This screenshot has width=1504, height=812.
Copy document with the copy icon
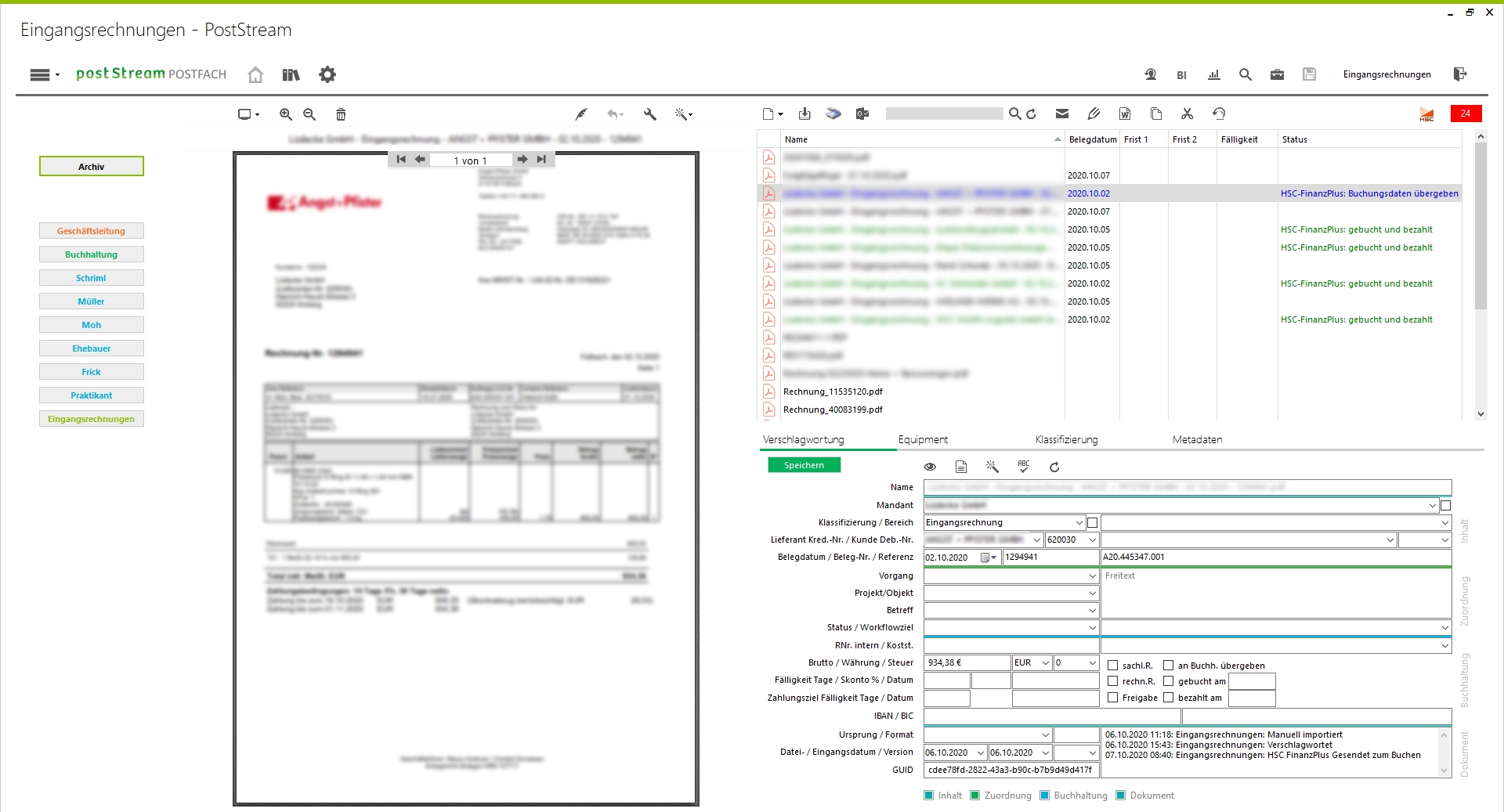point(1156,114)
